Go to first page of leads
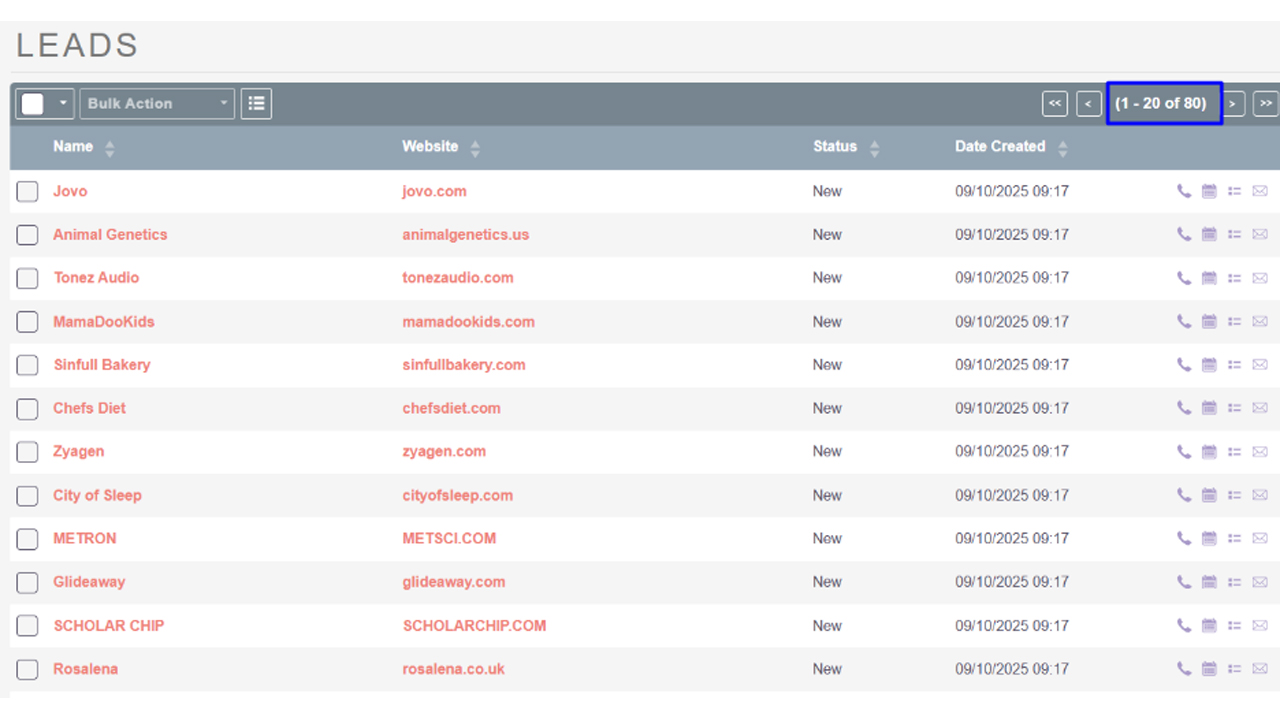The width and height of the screenshot is (1280, 720). click(x=1055, y=103)
